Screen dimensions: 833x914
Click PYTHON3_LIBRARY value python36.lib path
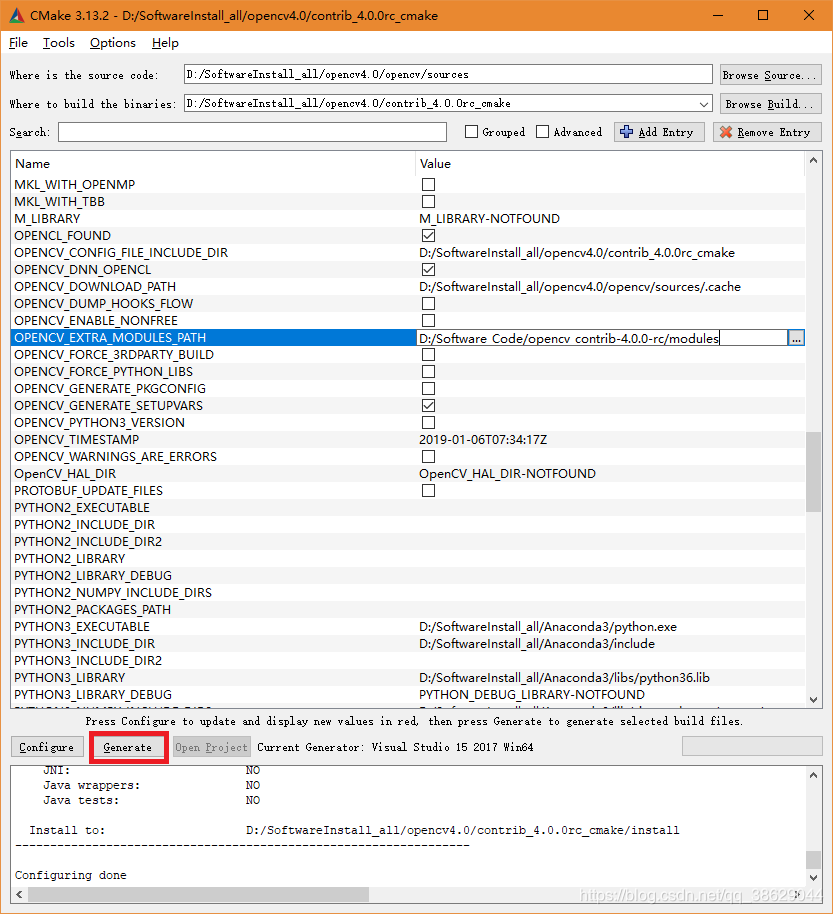click(x=564, y=678)
